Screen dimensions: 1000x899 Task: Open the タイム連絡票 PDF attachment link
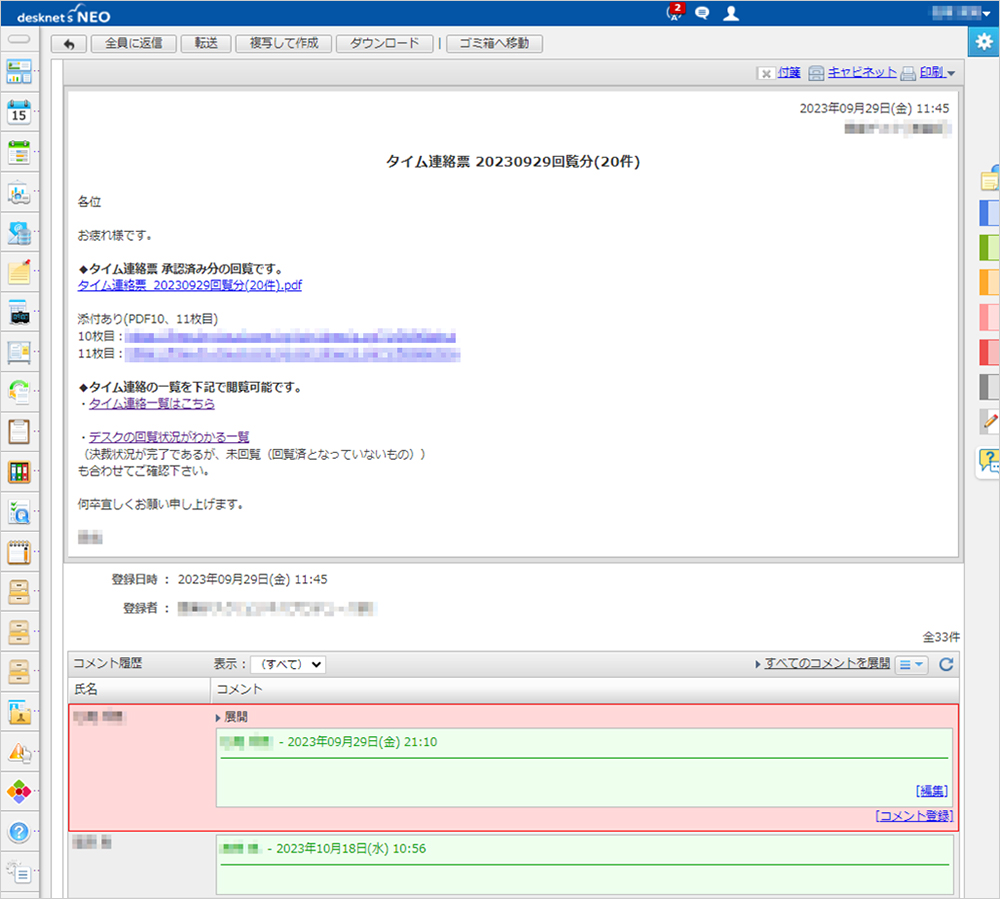coord(189,285)
